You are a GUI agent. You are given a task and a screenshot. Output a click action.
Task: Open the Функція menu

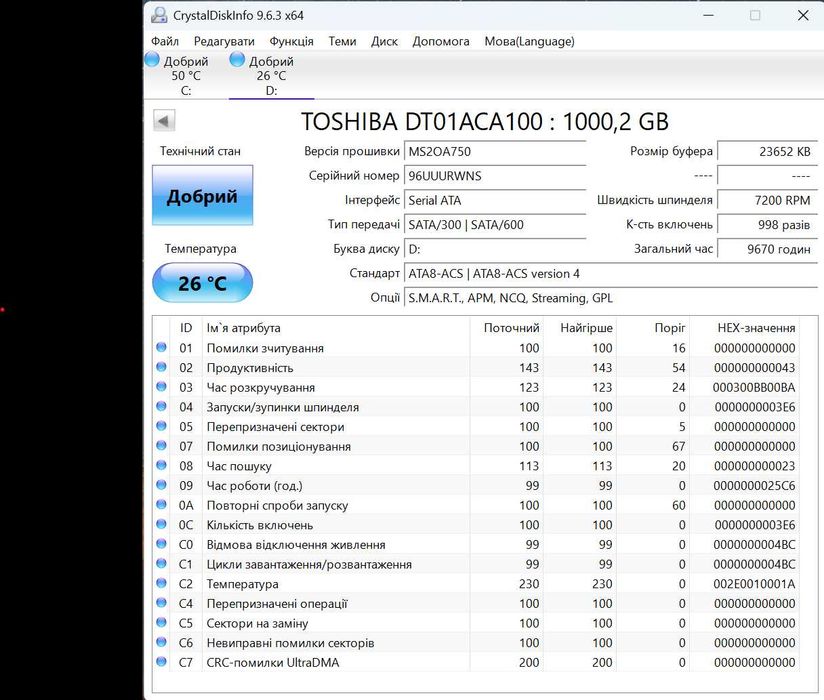pyautogui.click(x=291, y=41)
